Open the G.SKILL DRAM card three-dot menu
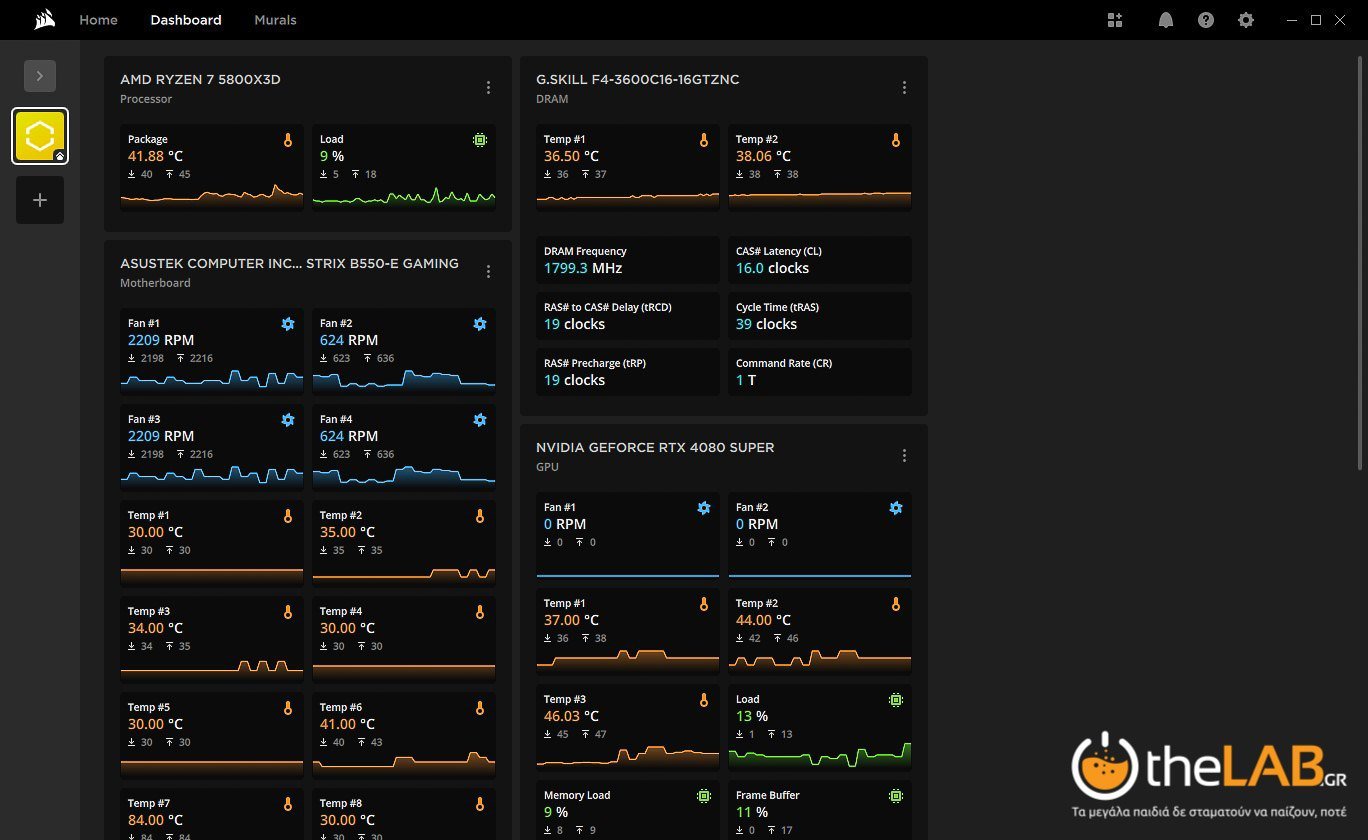This screenshot has height=840, width=1368. click(x=904, y=88)
